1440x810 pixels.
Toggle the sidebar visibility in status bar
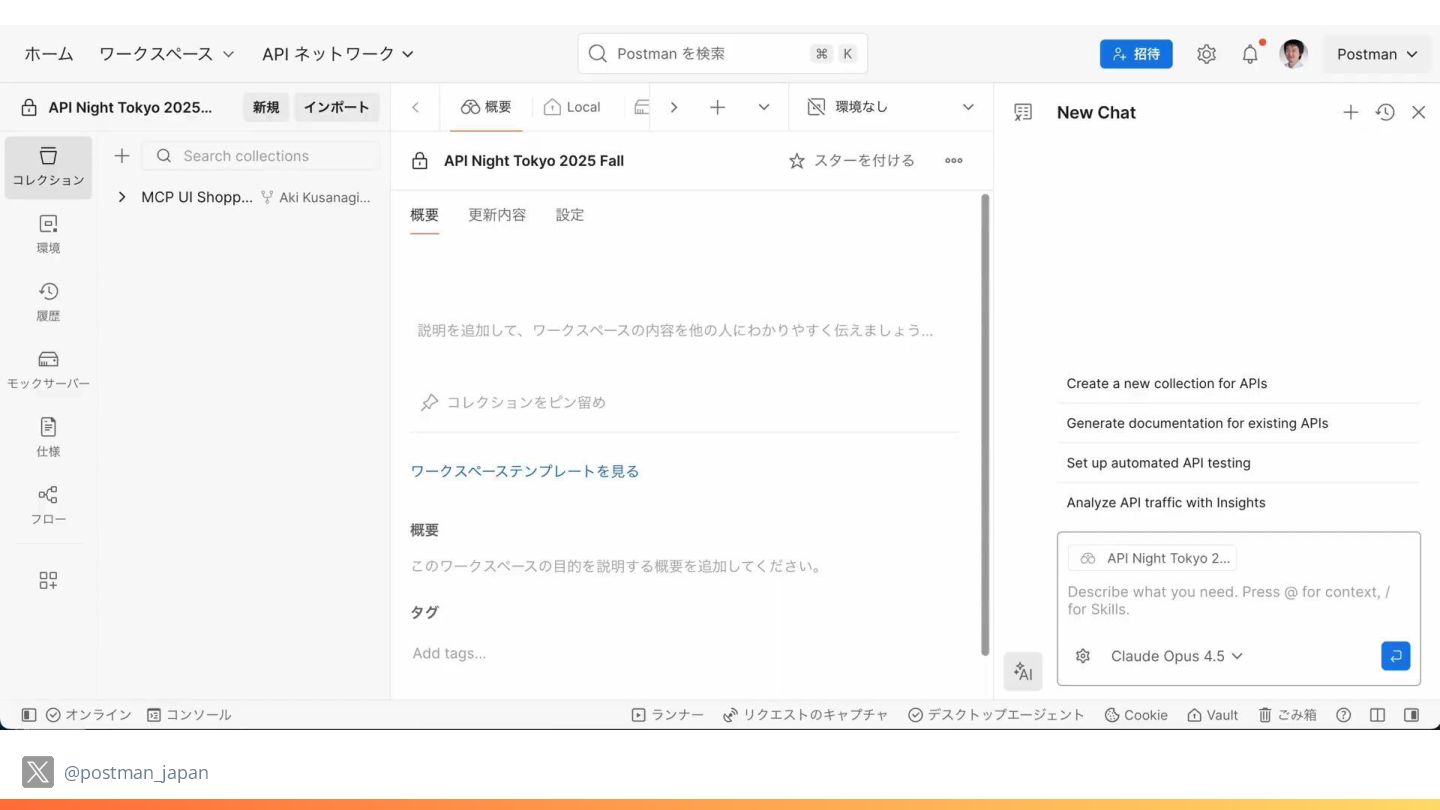29,715
